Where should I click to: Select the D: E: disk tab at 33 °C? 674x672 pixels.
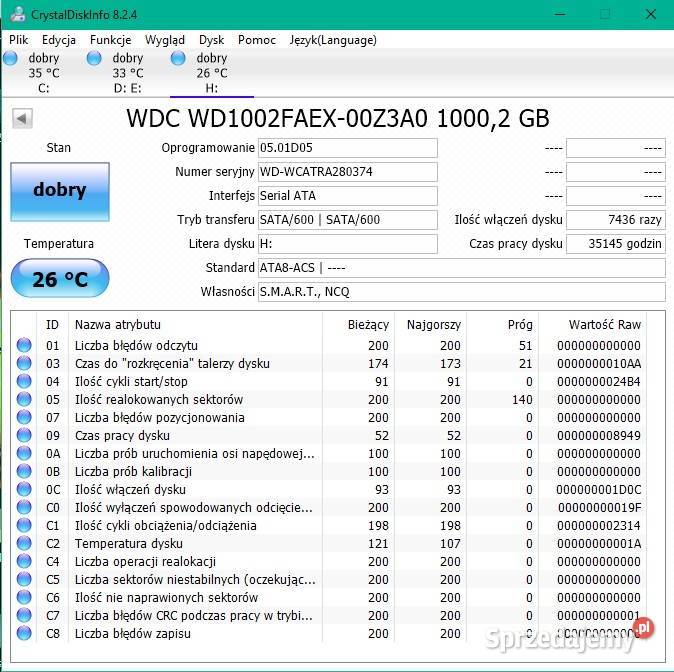[128, 73]
